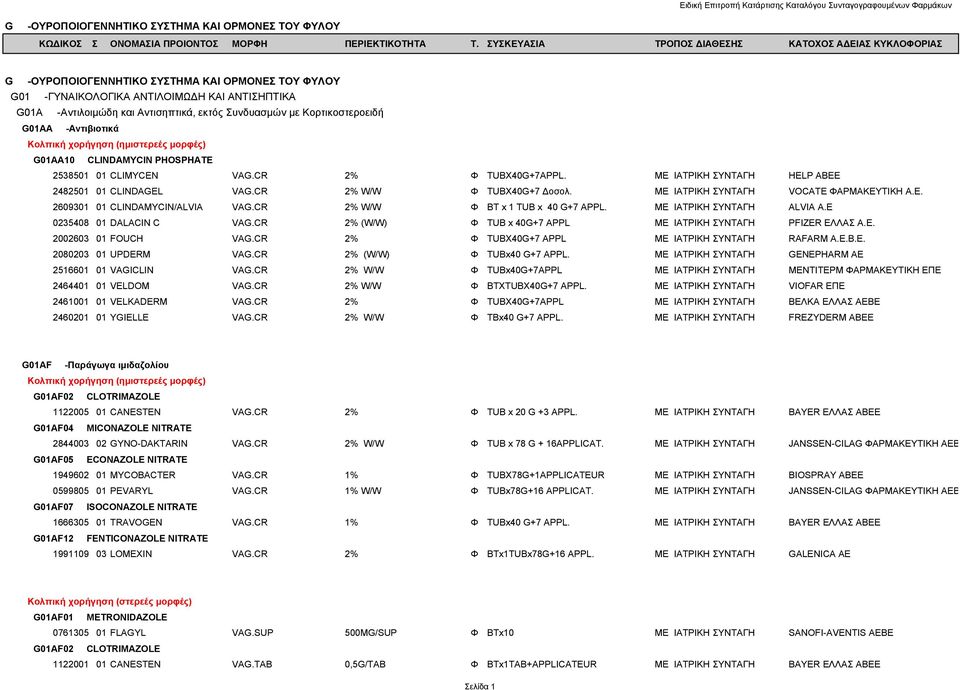Click the VIOFAR ΕΠΕ holder

(816, 286)
